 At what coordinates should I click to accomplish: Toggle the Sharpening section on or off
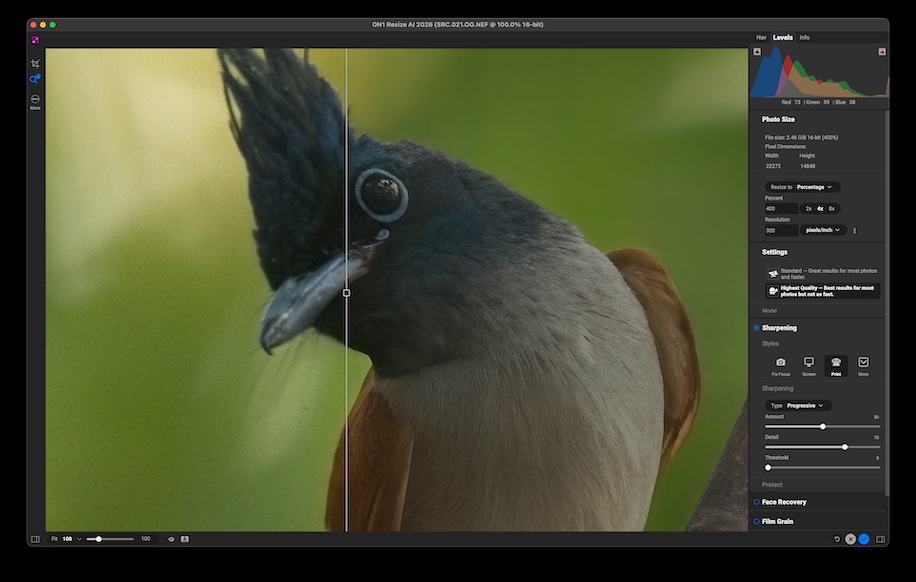tap(757, 328)
